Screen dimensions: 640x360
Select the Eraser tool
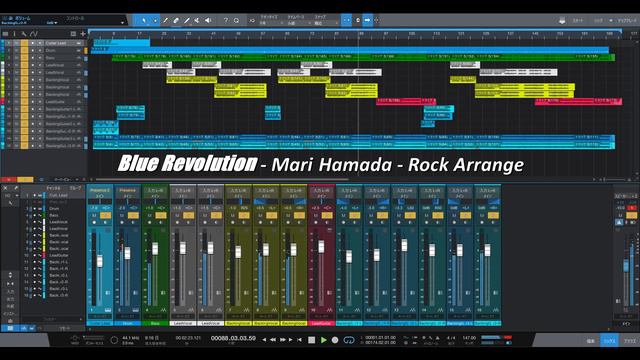176,20
